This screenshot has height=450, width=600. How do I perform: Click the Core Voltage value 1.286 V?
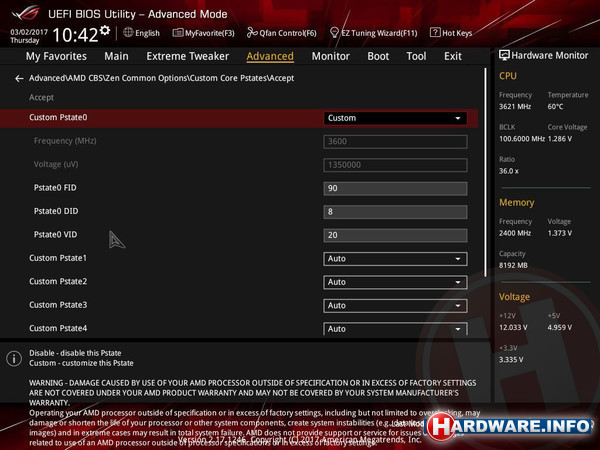(x=559, y=139)
